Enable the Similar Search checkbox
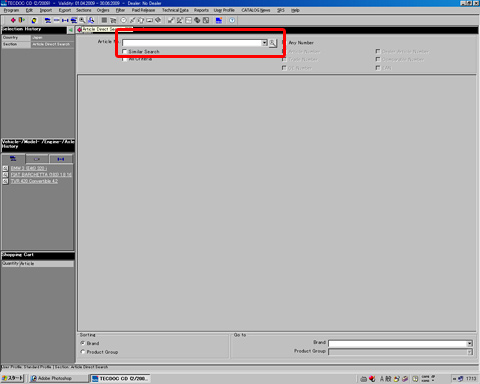This screenshot has width=480, height=384. click(x=125, y=51)
